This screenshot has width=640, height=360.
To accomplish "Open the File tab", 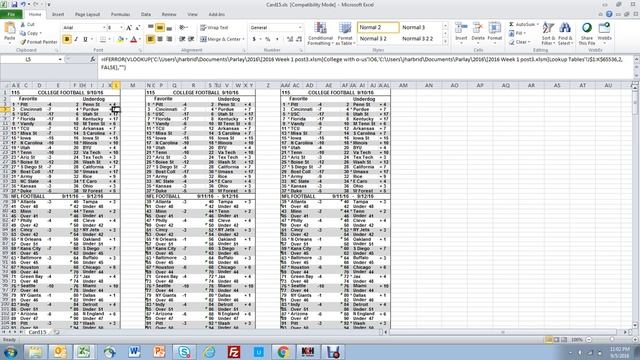I will click(x=11, y=14).
